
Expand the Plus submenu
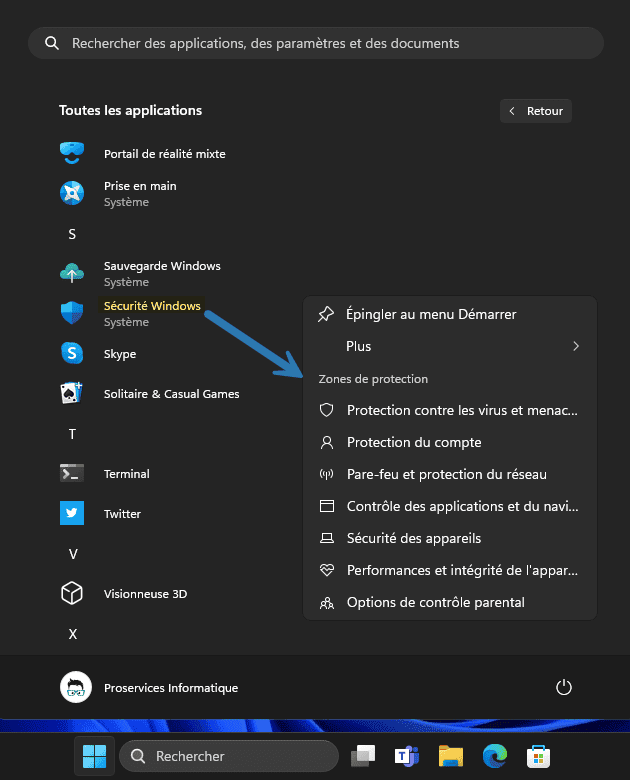coord(450,346)
